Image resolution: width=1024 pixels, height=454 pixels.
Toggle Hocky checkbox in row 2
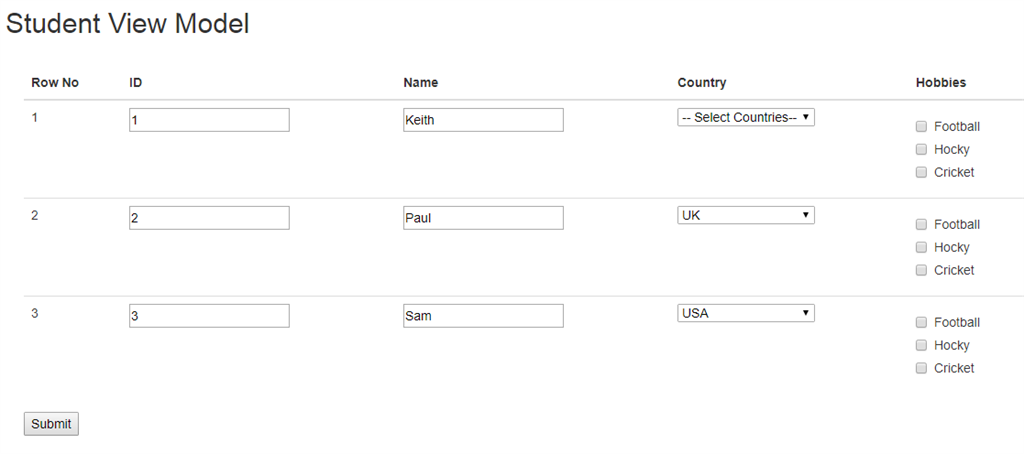[921, 247]
